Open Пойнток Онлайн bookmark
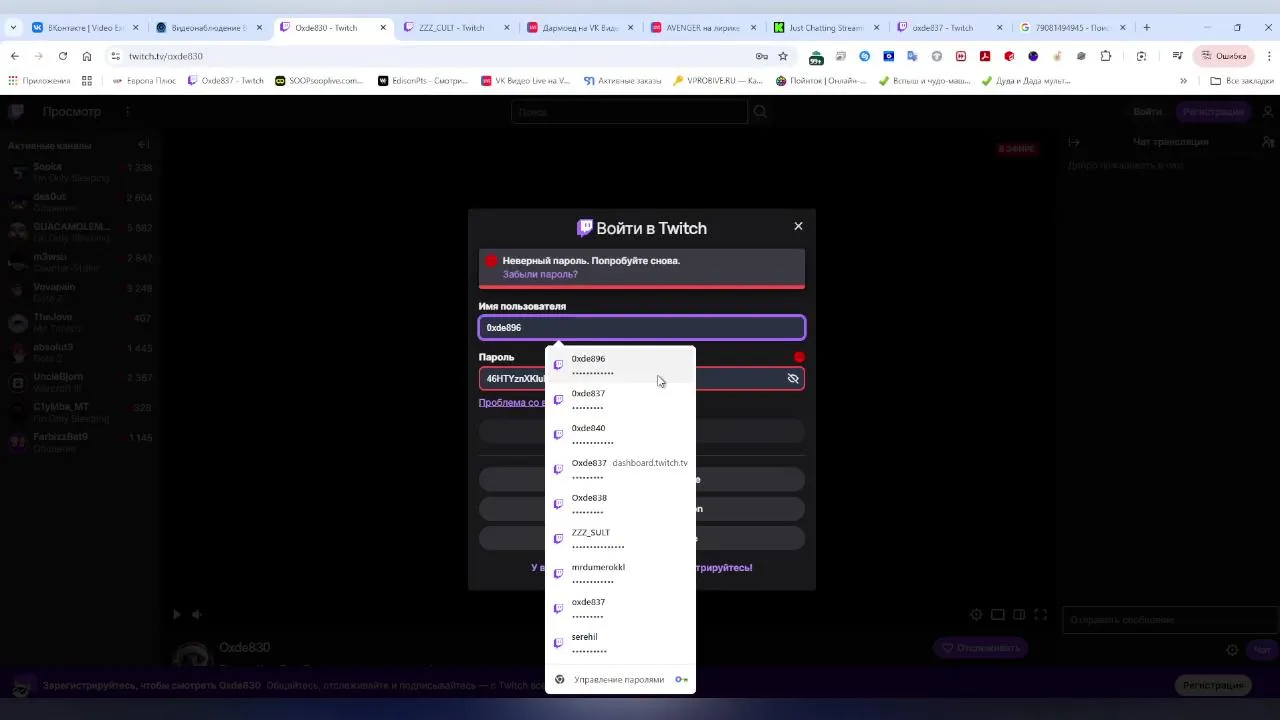 [x=821, y=80]
